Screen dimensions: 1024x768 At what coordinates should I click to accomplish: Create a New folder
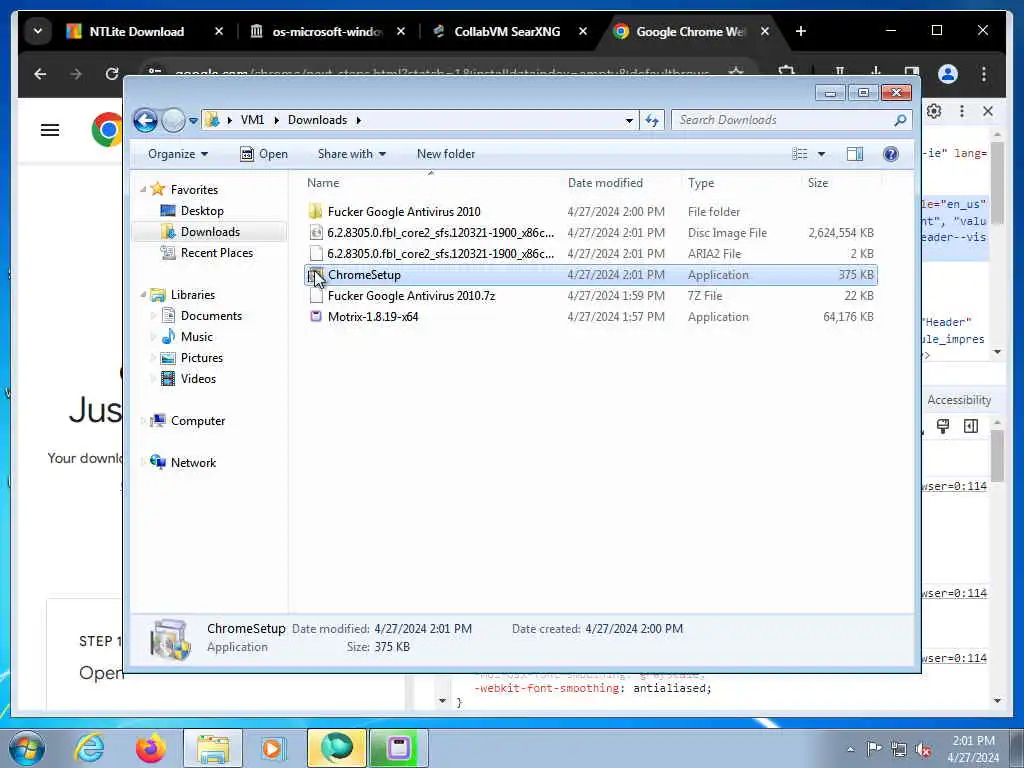446,154
